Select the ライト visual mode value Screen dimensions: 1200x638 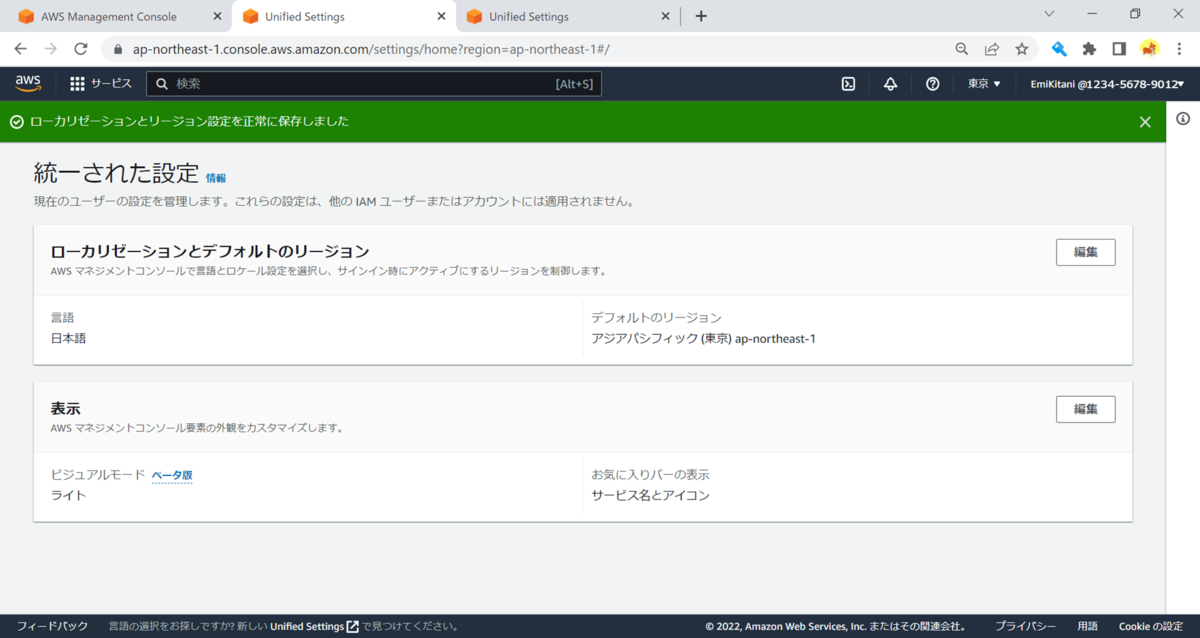point(68,495)
